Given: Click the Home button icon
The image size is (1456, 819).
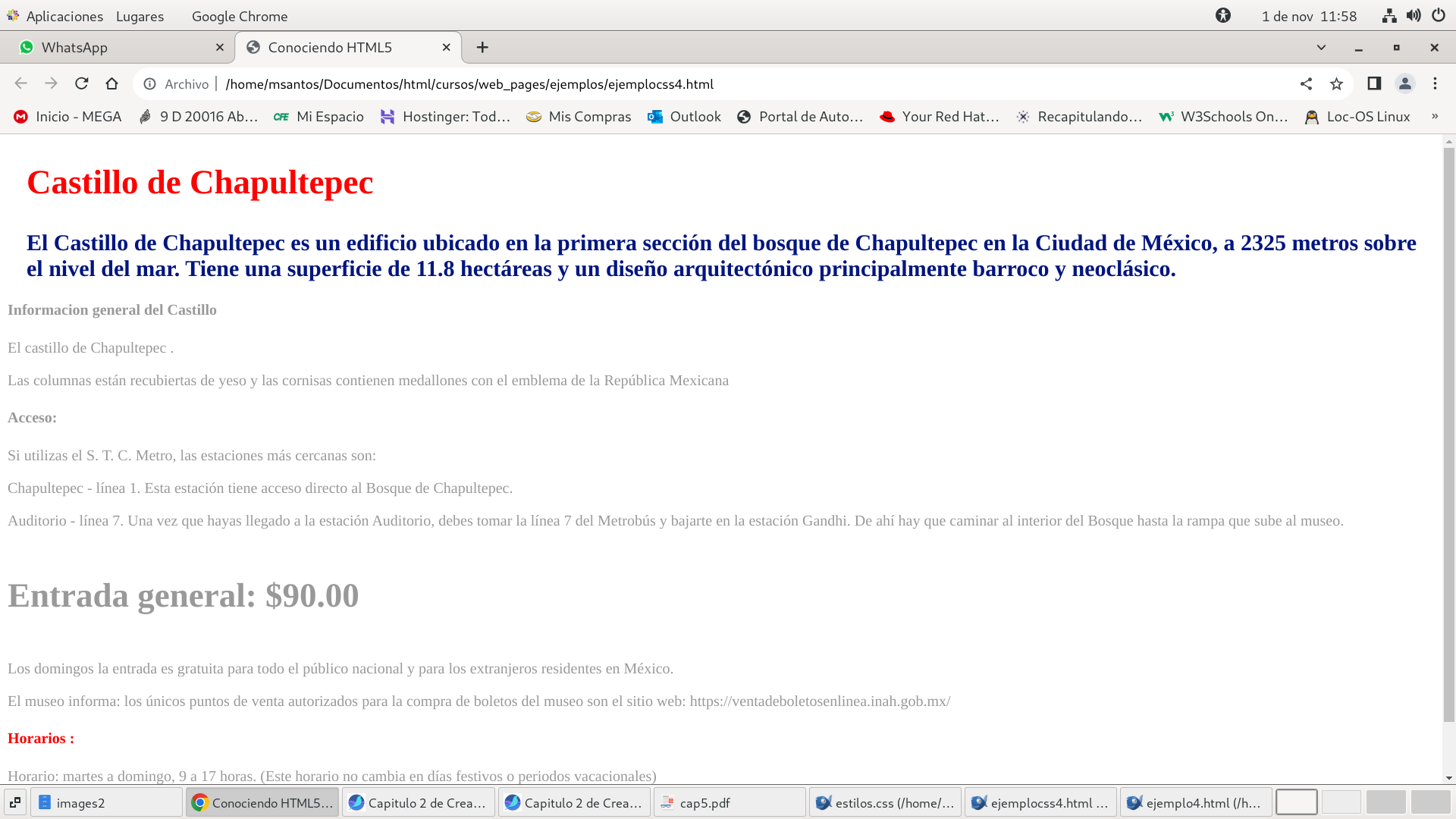Looking at the screenshot, I should [112, 83].
